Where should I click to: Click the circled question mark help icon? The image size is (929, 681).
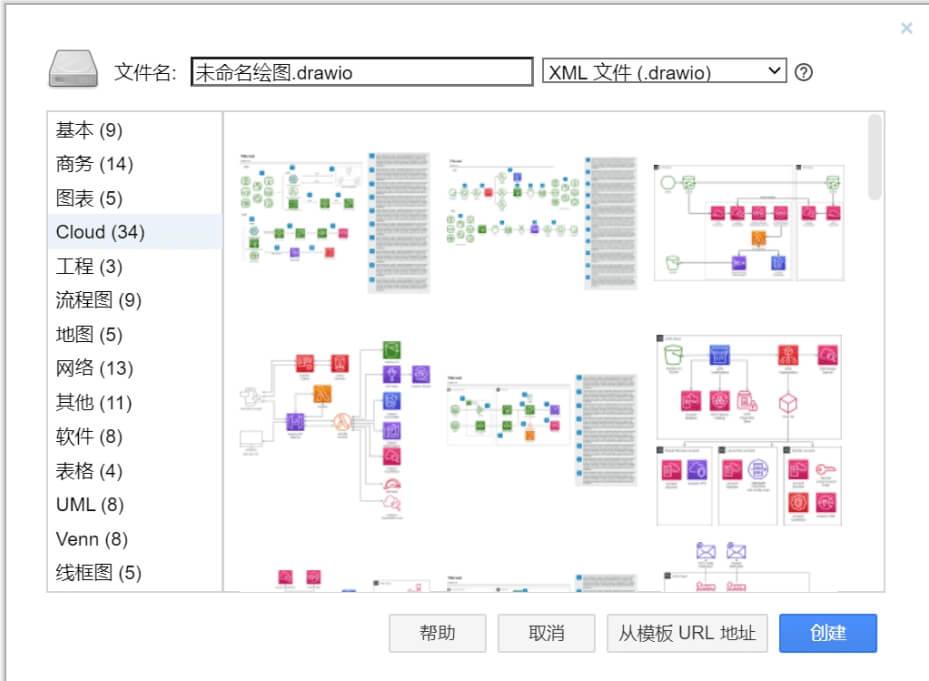point(806,71)
